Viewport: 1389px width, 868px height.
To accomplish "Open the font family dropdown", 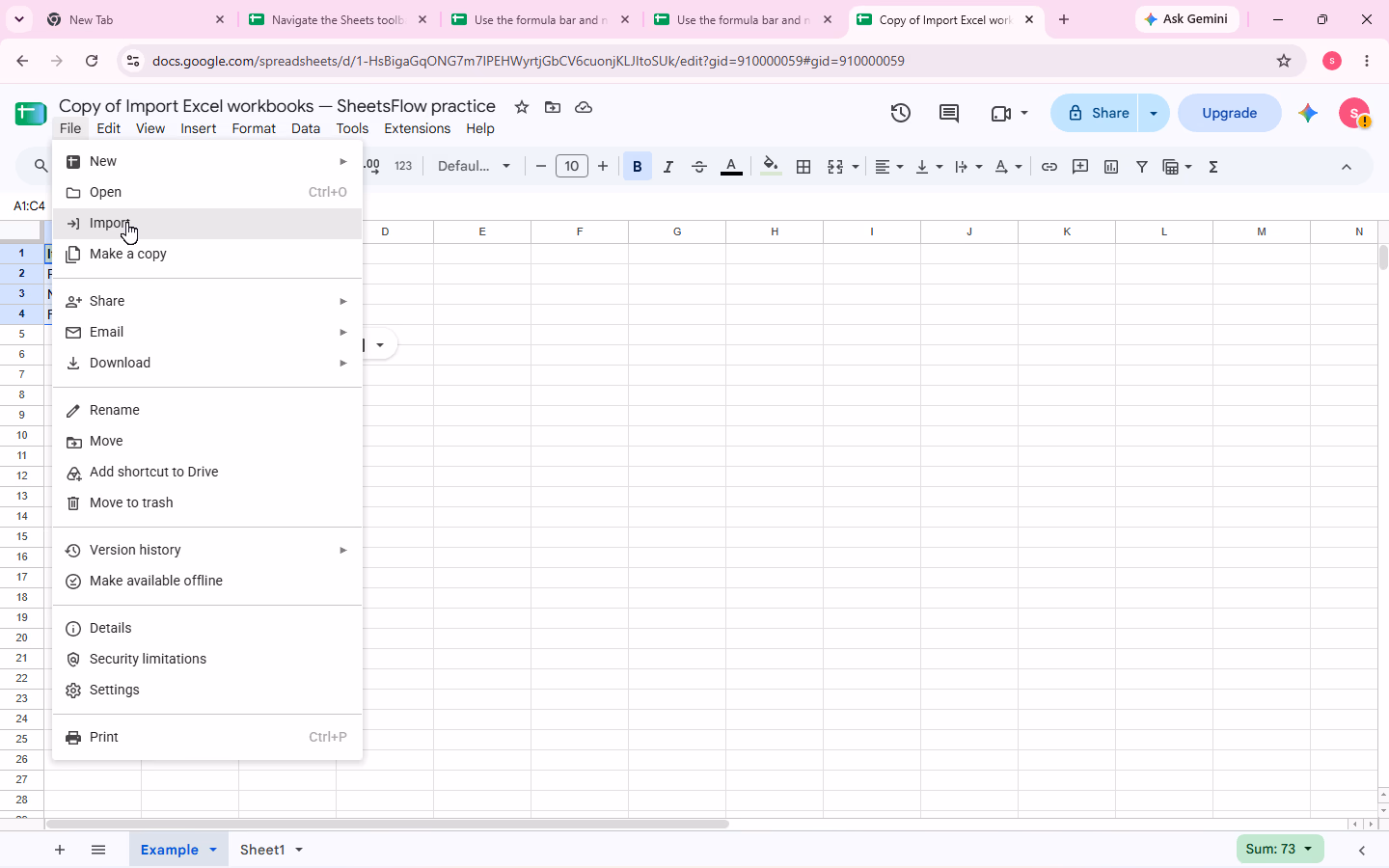I will coord(474,167).
